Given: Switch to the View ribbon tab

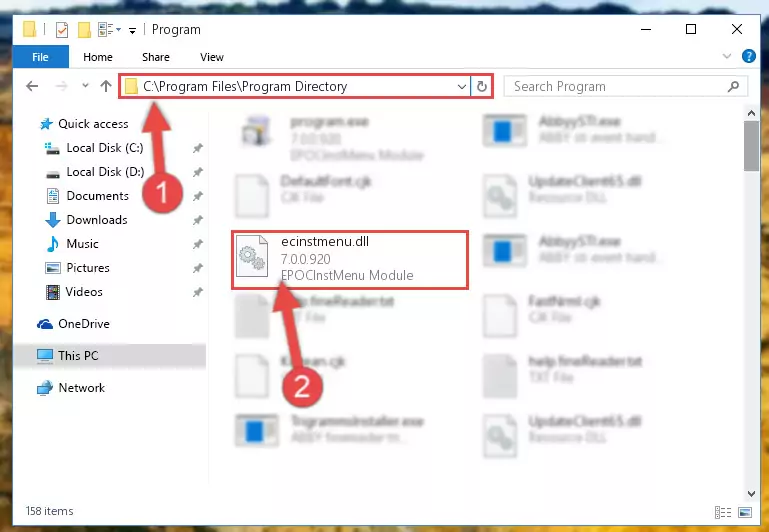Looking at the screenshot, I should click(211, 57).
